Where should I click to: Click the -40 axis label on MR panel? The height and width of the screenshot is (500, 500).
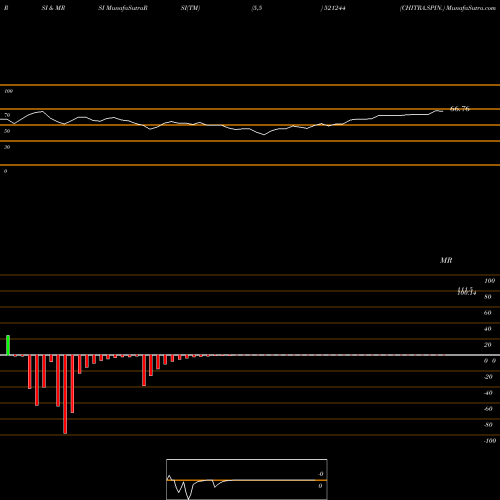(x=488, y=393)
